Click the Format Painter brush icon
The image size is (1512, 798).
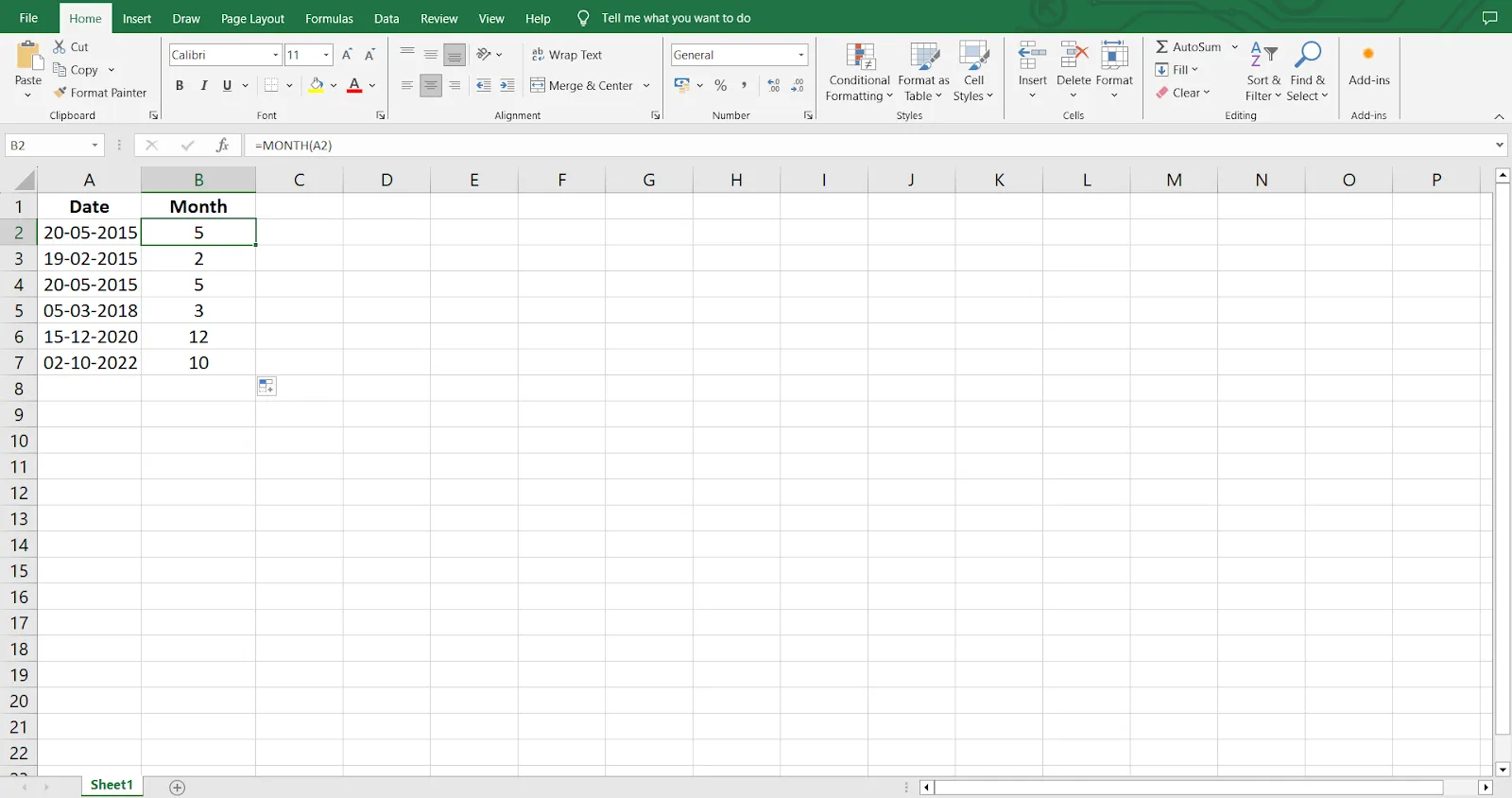60,93
